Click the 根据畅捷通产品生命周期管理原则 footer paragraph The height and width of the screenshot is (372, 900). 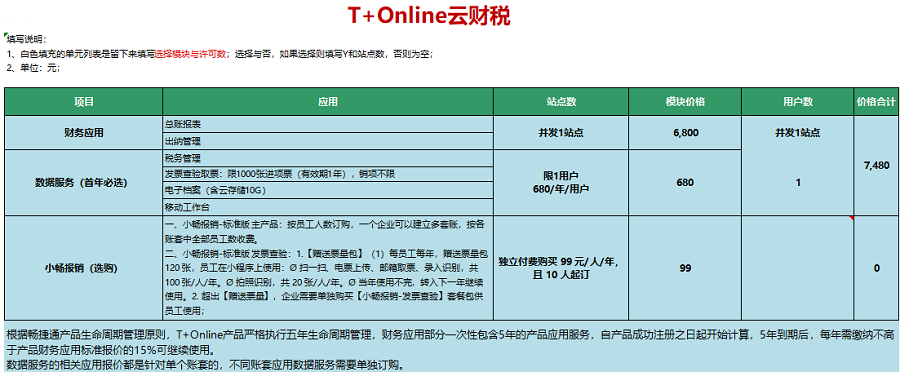pyautogui.click(x=450, y=342)
